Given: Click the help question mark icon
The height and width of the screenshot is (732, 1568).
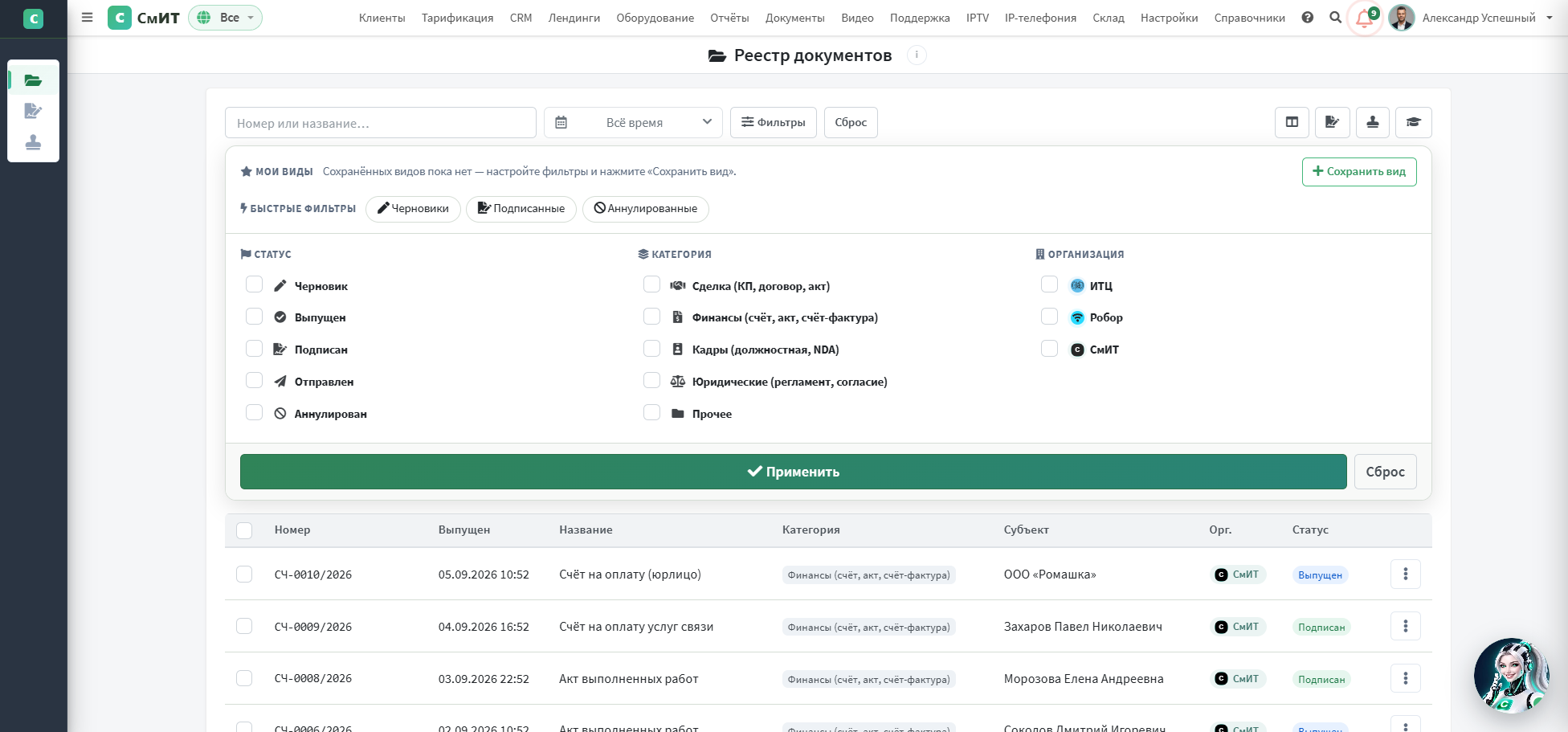Looking at the screenshot, I should click(x=1308, y=18).
